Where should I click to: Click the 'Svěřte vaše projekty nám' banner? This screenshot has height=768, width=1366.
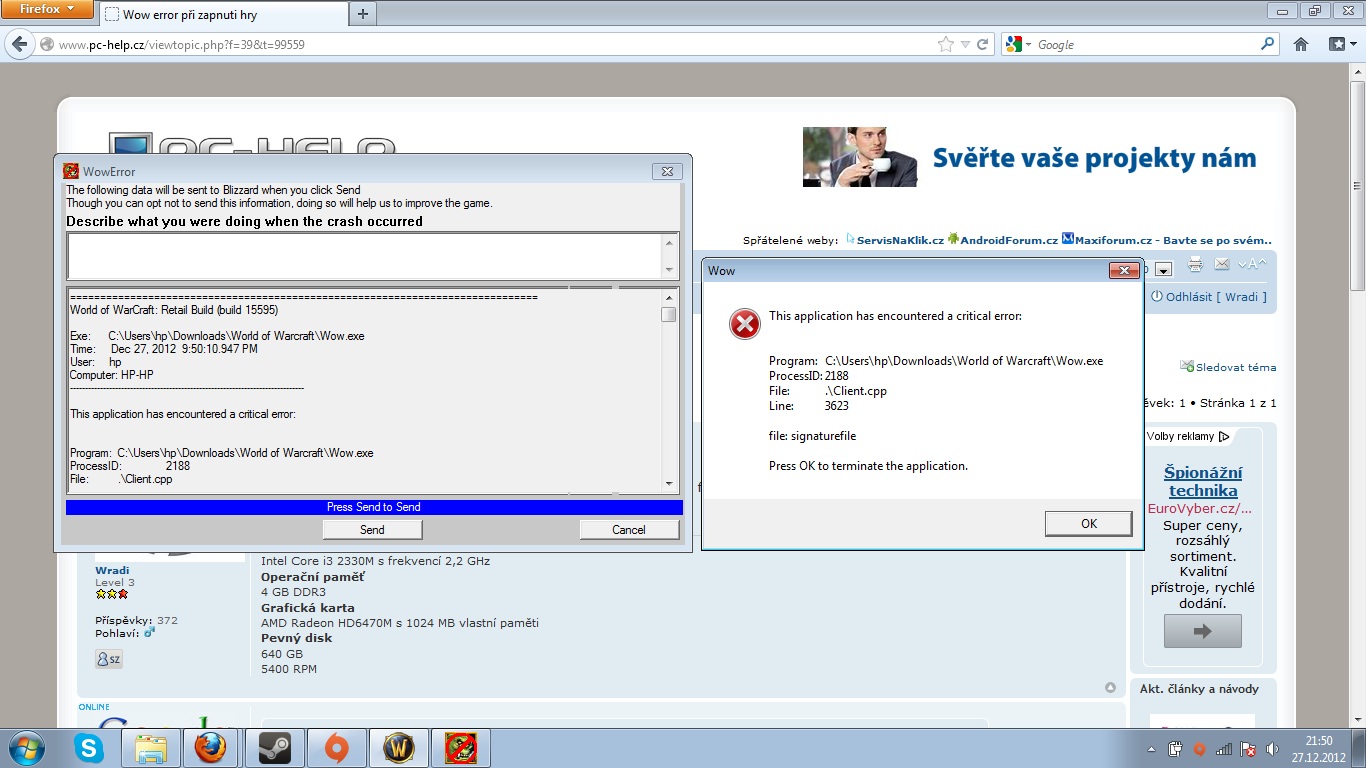tap(1035, 157)
